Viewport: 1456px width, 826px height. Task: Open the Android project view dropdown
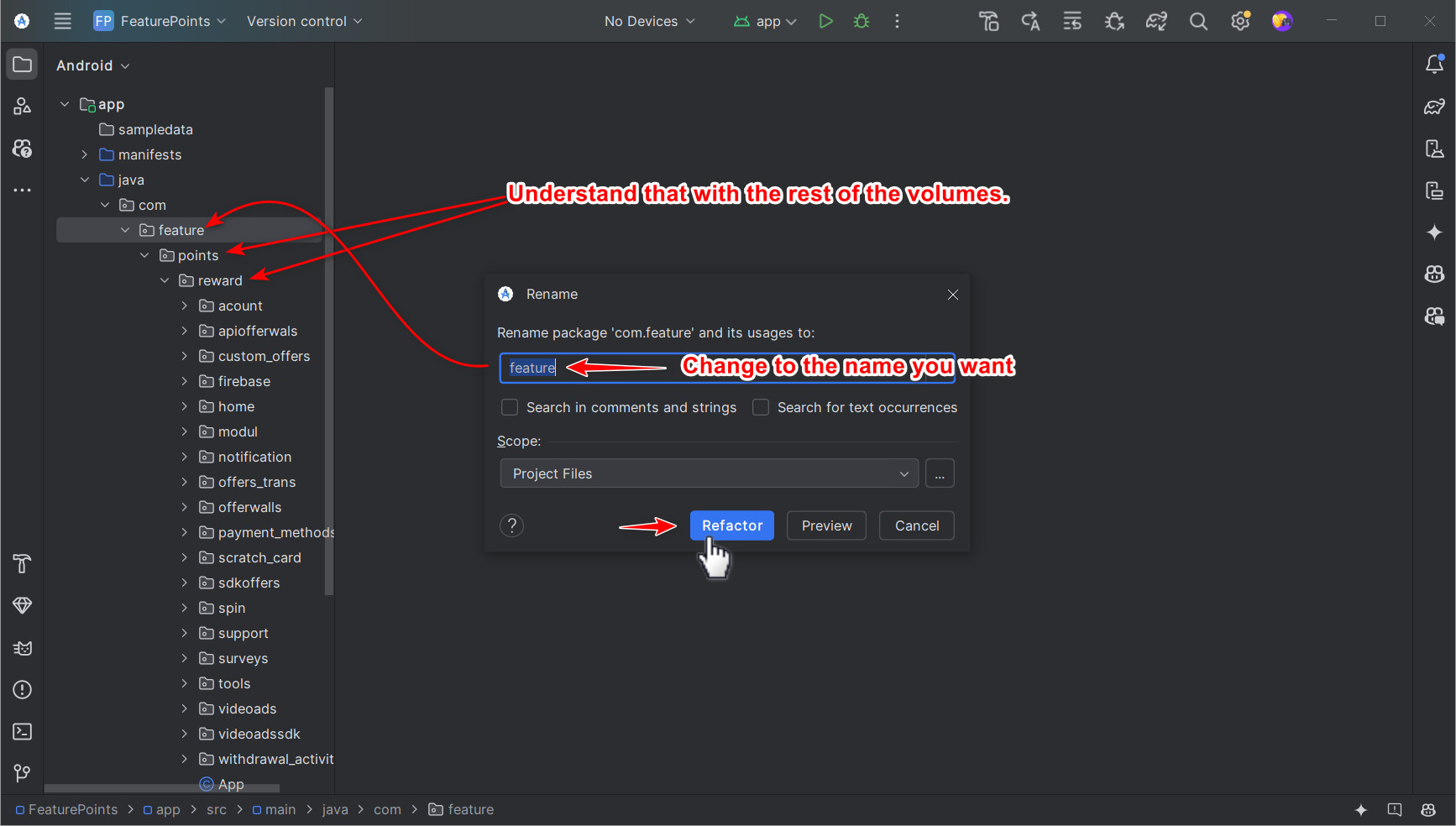[92, 65]
